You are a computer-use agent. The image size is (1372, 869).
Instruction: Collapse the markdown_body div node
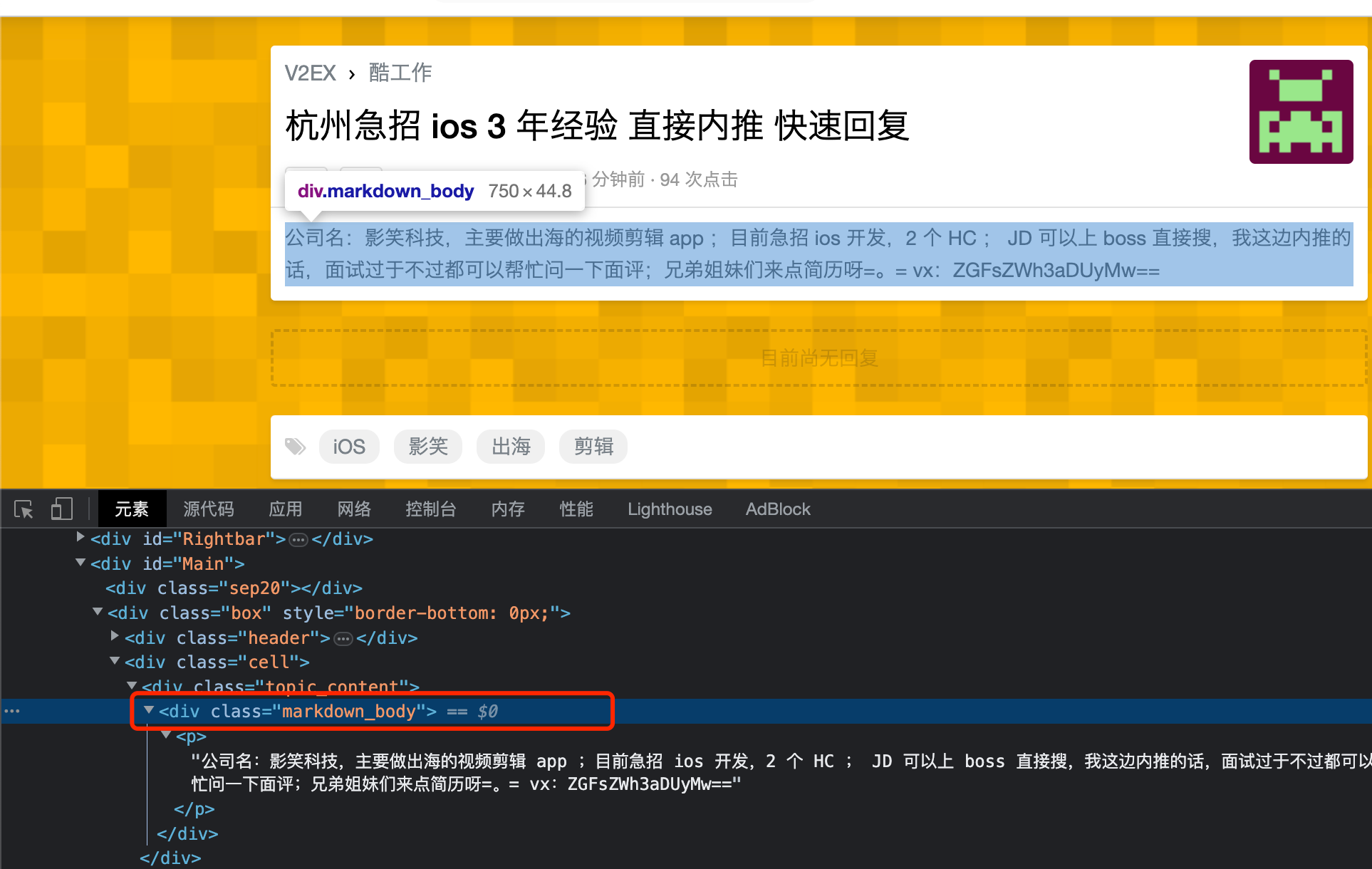click(149, 710)
